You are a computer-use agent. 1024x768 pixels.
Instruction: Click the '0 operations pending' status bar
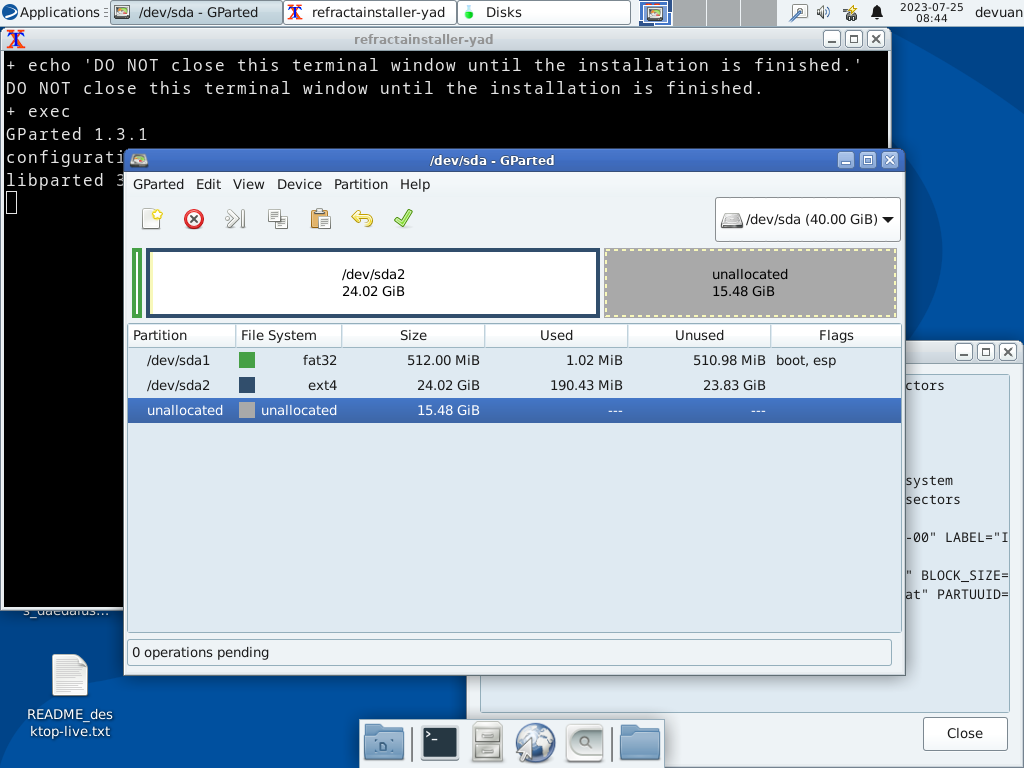[509, 652]
